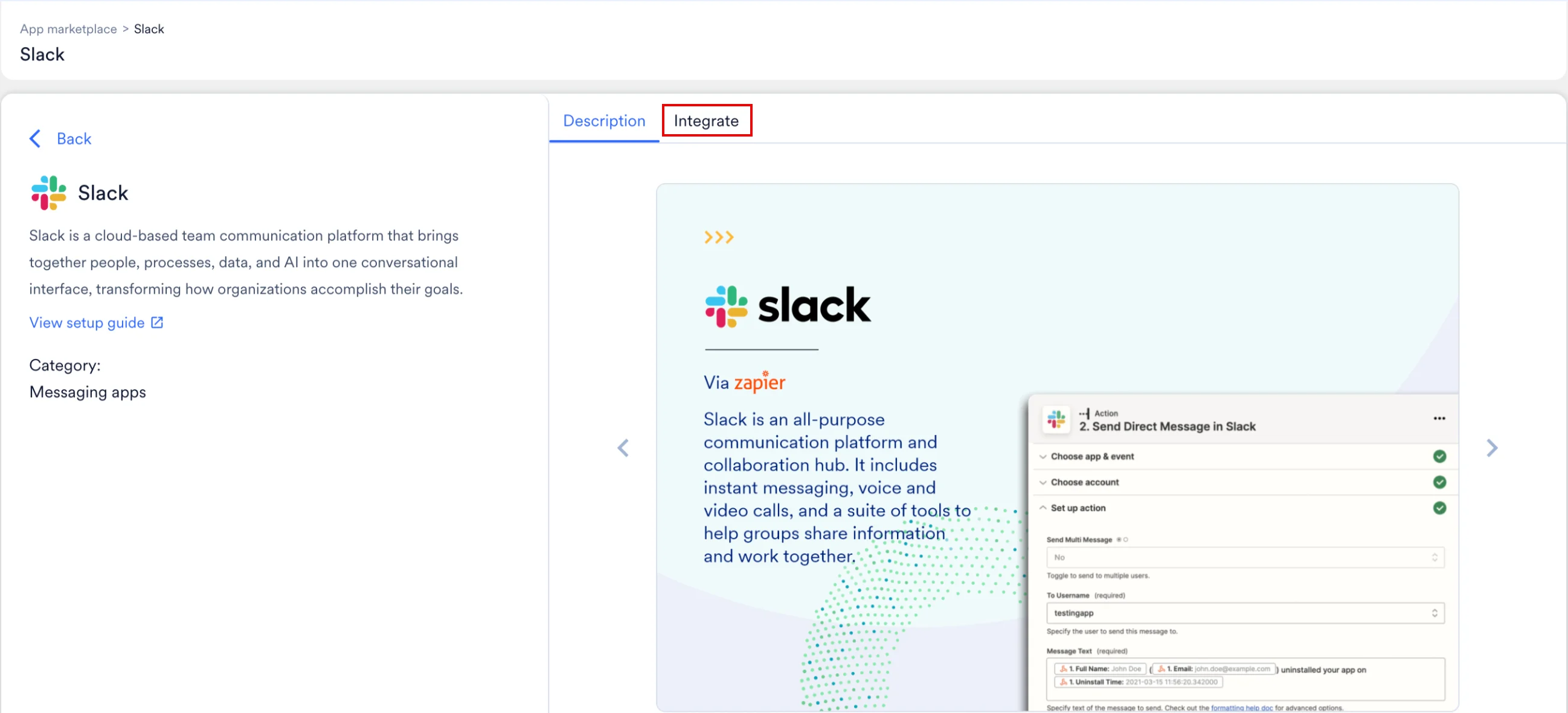1568x713 pixels.
Task: Open the Send Multi Message dropdown
Action: [x=1245, y=557]
